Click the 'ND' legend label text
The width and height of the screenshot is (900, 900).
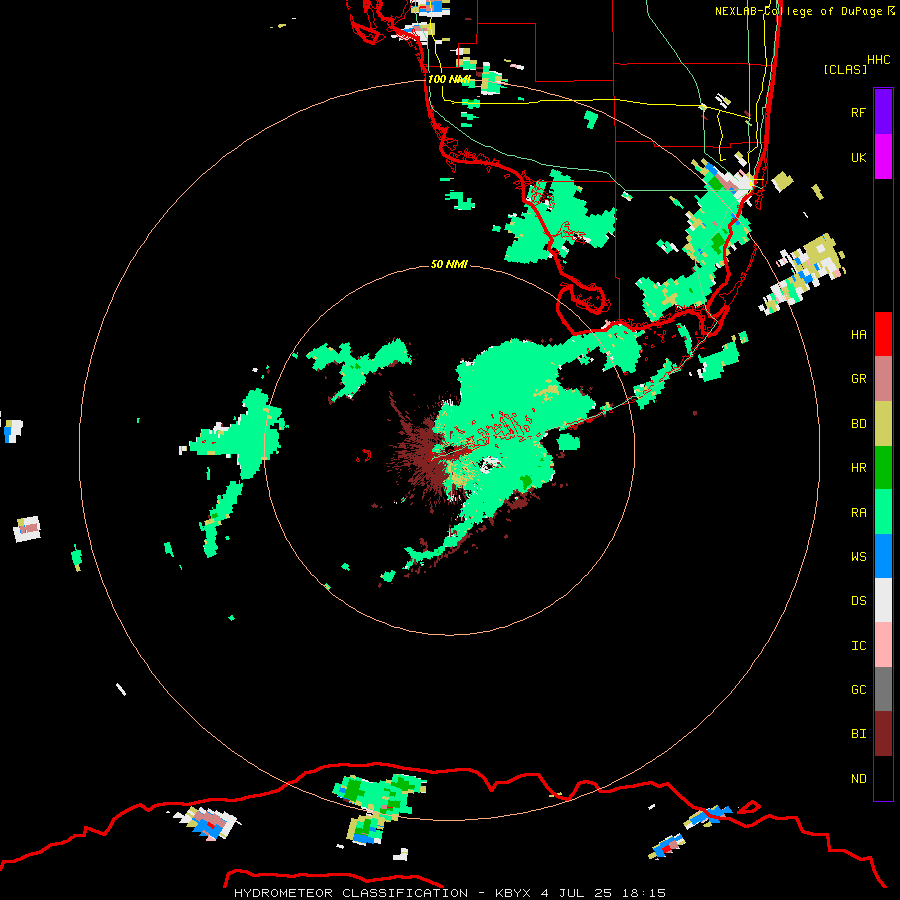tap(858, 779)
